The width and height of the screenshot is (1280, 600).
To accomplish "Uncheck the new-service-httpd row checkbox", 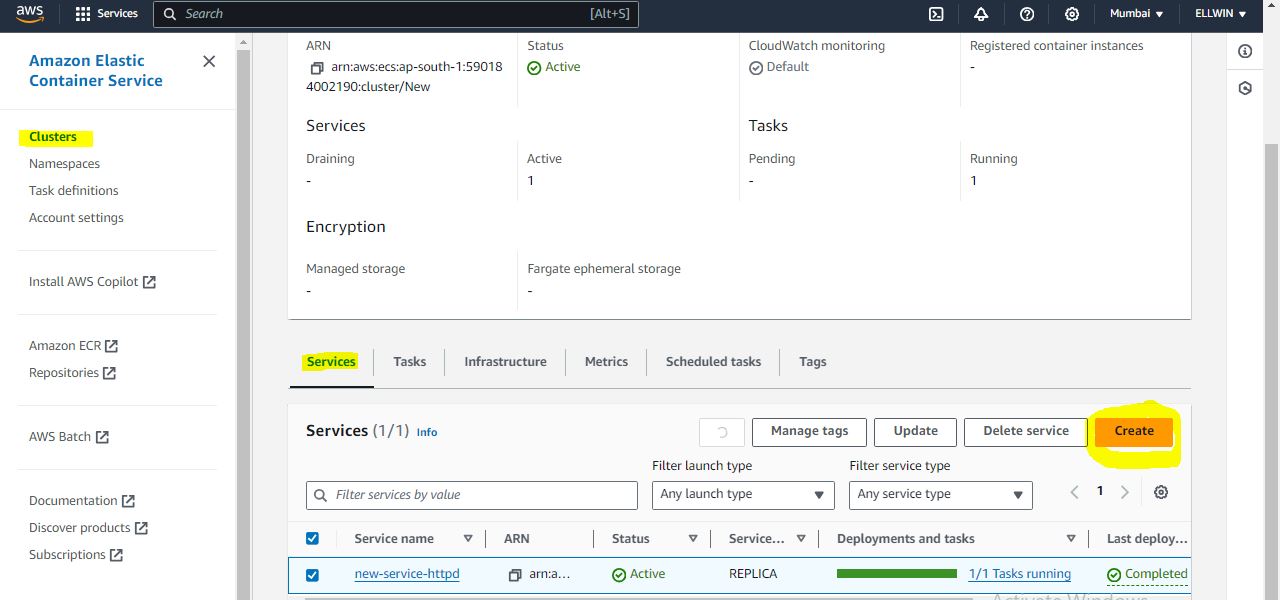I will pos(312,575).
